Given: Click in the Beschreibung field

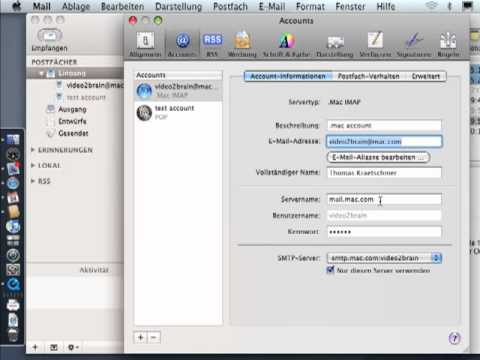Looking at the screenshot, I should [x=384, y=125].
